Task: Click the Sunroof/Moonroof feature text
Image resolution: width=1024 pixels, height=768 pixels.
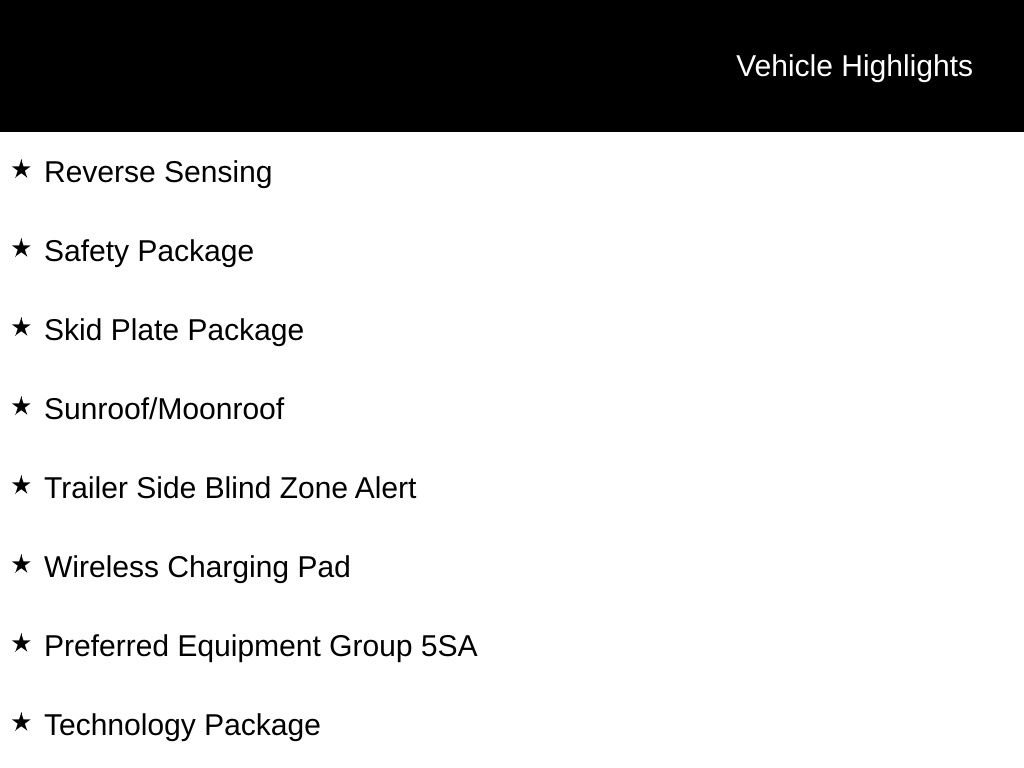Action: 164,409
